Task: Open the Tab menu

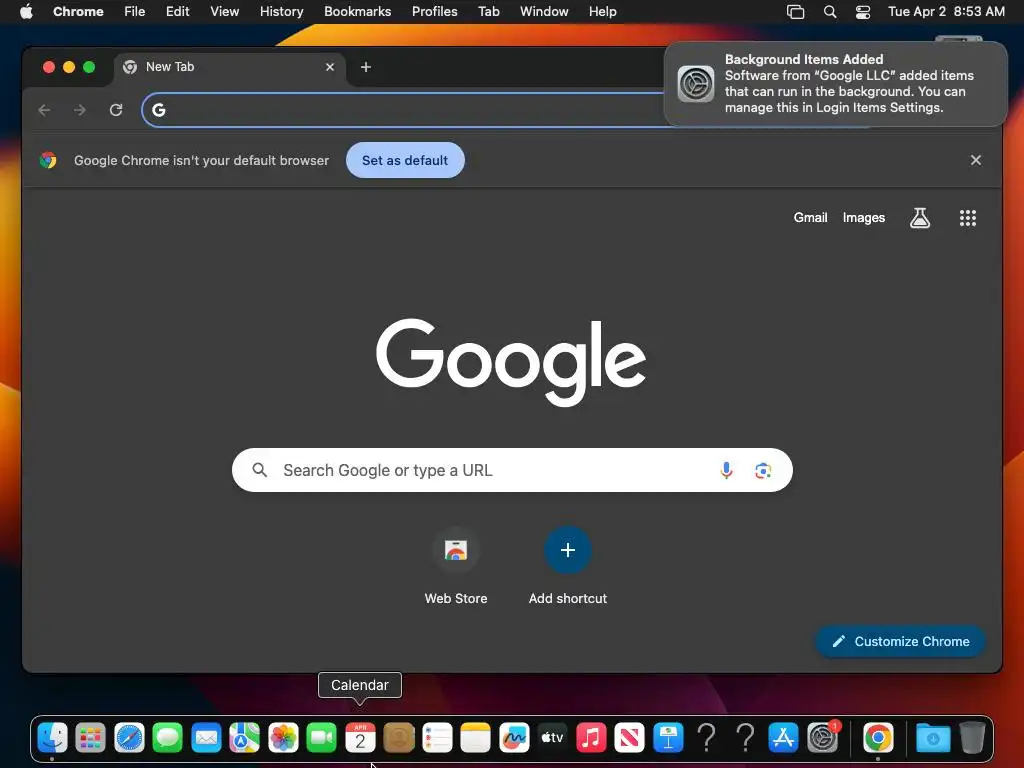Action: click(488, 12)
